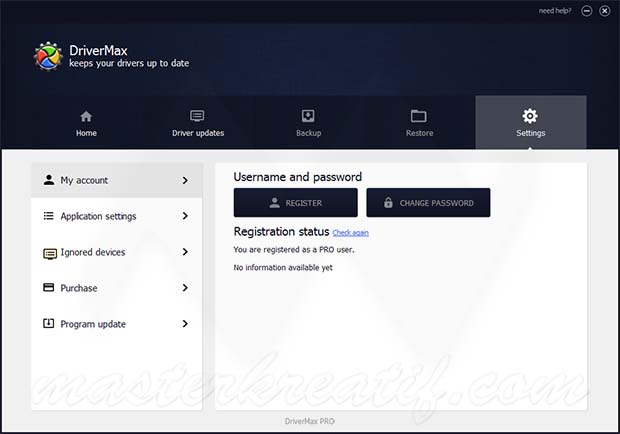Click the 'Registration status' heading
Image resolution: width=620 pixels, height=434 pixels.
click(x=281, y=232)
